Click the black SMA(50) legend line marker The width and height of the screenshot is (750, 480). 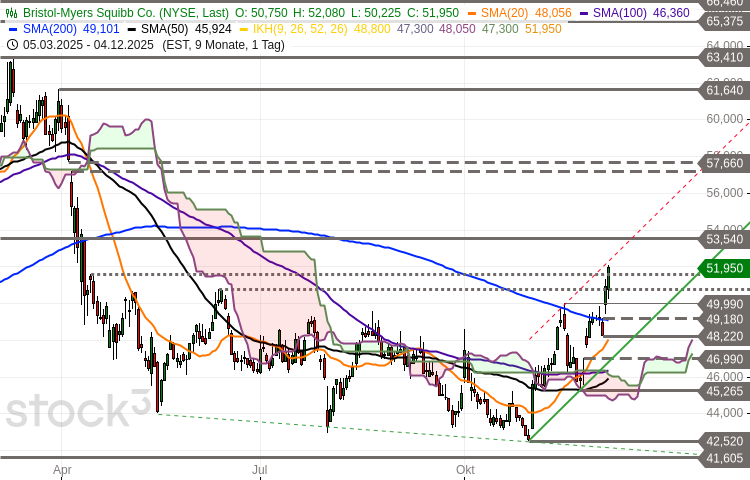click(x=130, y=29)
